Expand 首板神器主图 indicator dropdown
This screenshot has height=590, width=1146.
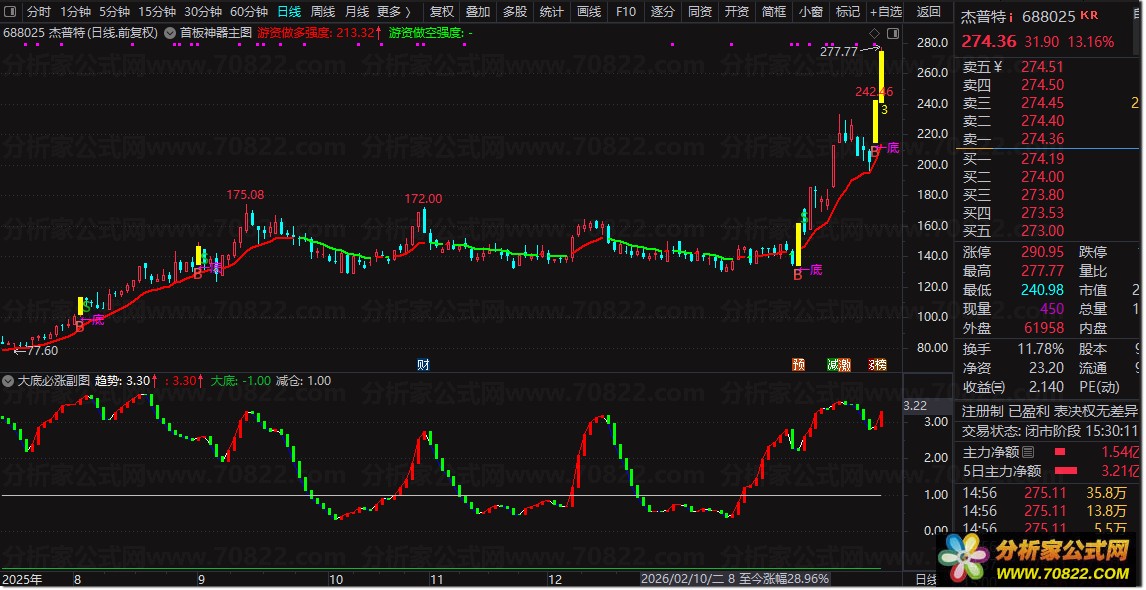[171, 33]
